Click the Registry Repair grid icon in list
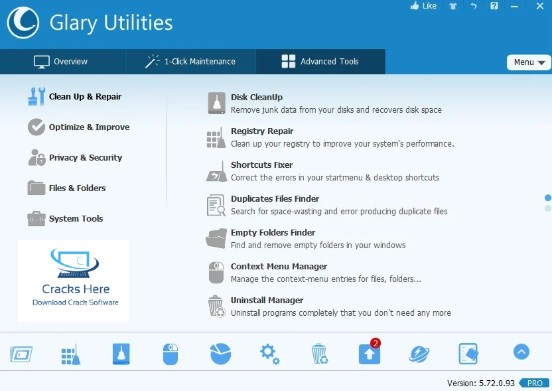 (216, 138)
